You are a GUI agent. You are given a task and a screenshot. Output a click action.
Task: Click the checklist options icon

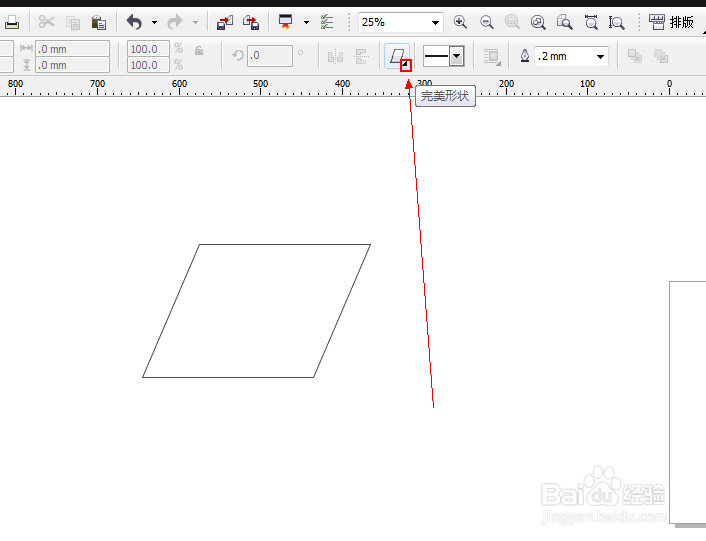[x=327, y=22]
